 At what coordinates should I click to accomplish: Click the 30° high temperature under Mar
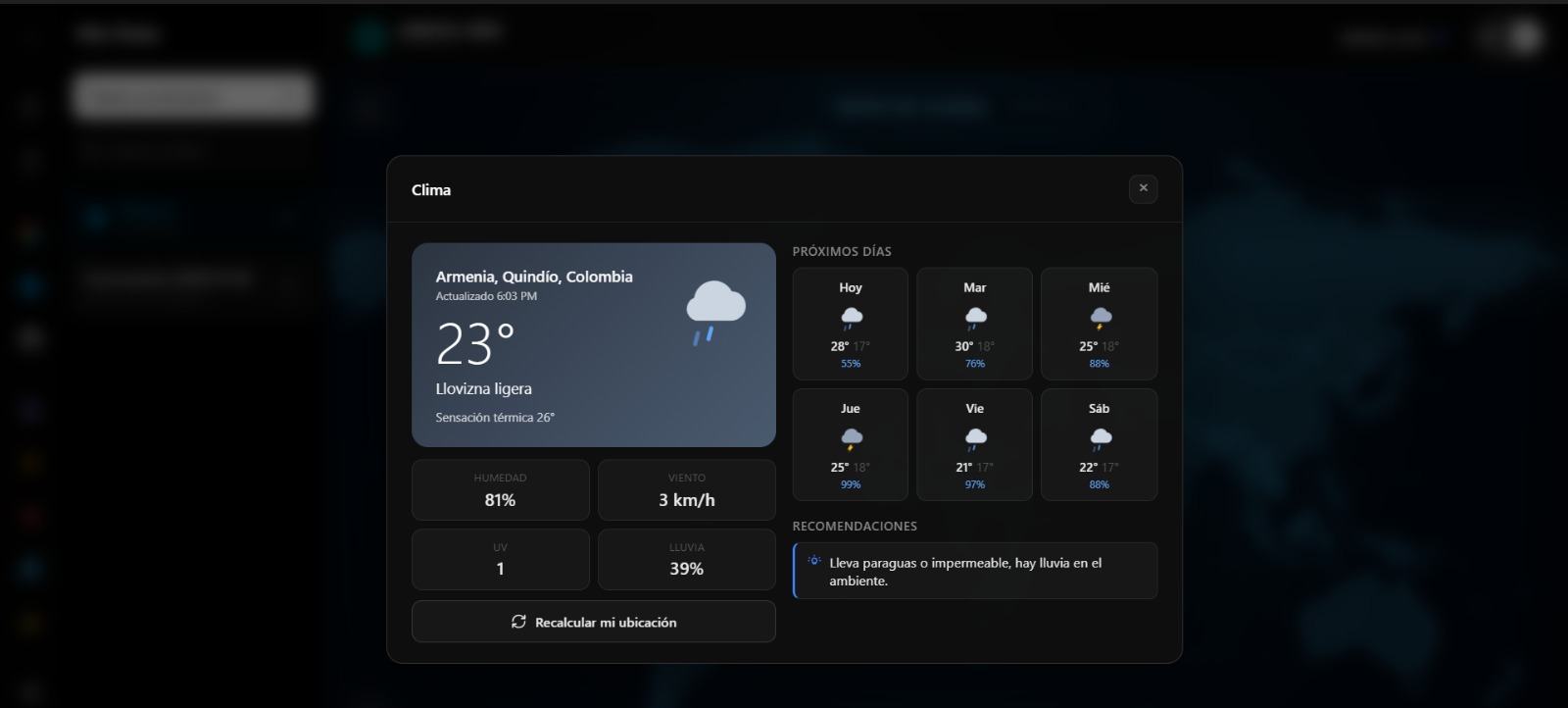(964, 346)
